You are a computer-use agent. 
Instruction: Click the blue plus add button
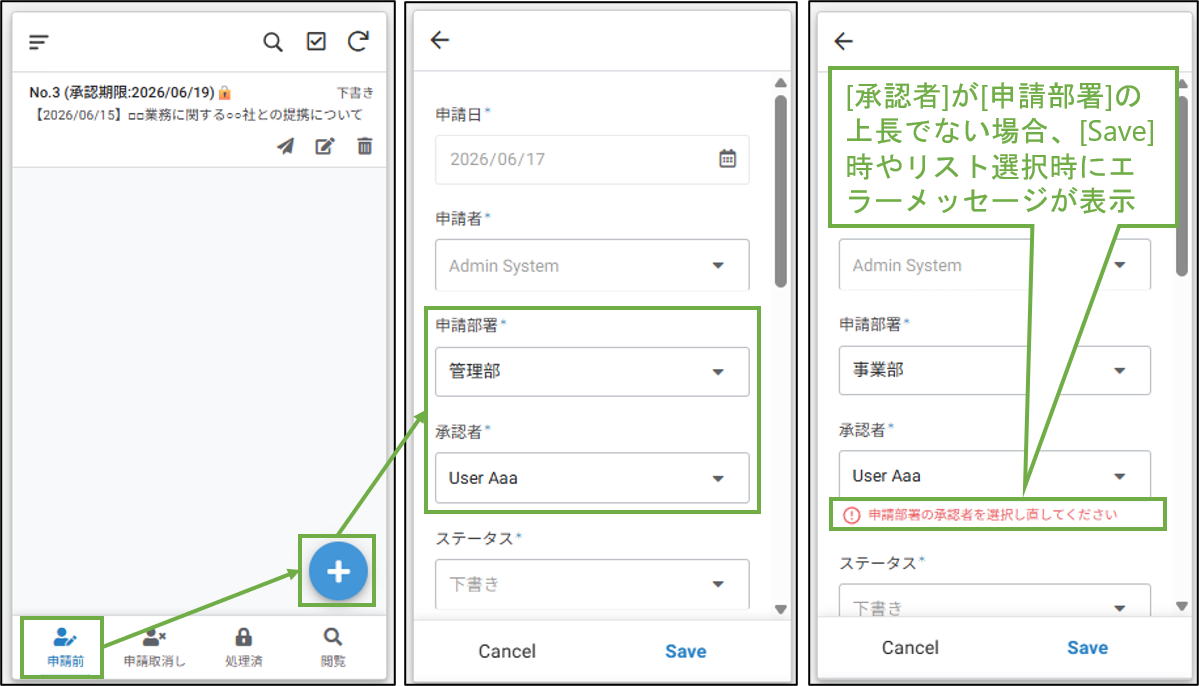[x=338, y=571]
